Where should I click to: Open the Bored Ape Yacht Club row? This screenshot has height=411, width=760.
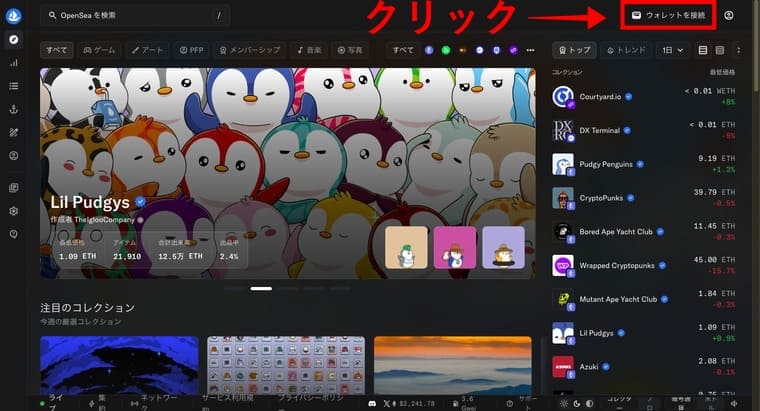pos(643,232)
